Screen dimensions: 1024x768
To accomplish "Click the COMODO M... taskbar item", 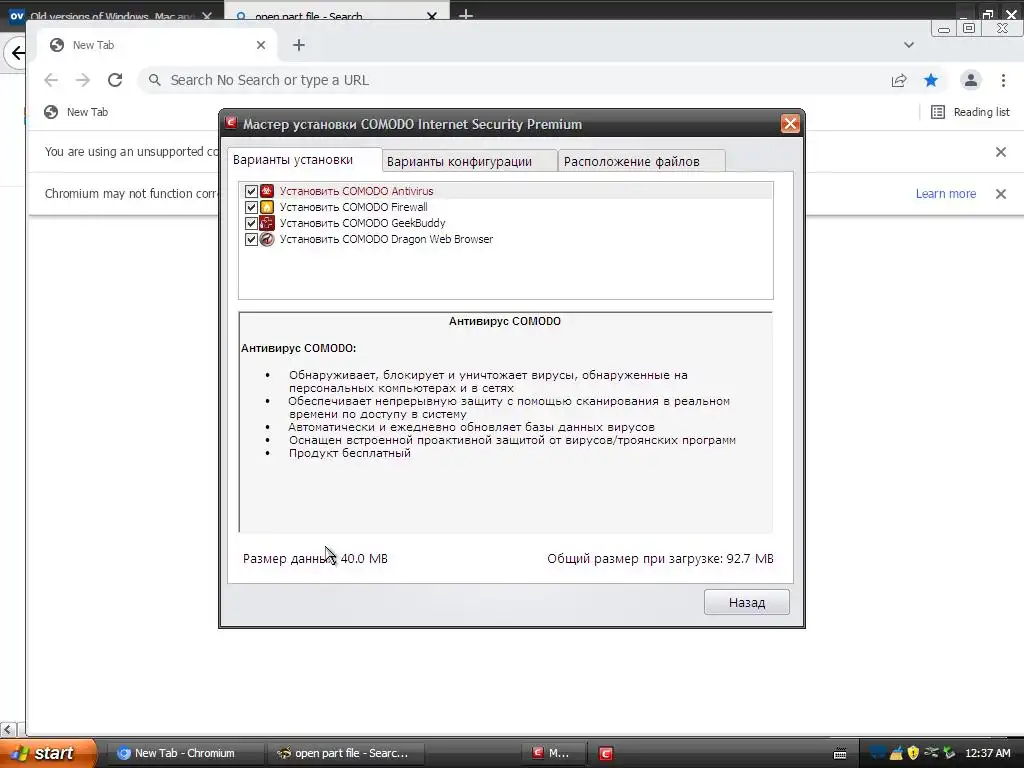I will (x=552, y=753).
